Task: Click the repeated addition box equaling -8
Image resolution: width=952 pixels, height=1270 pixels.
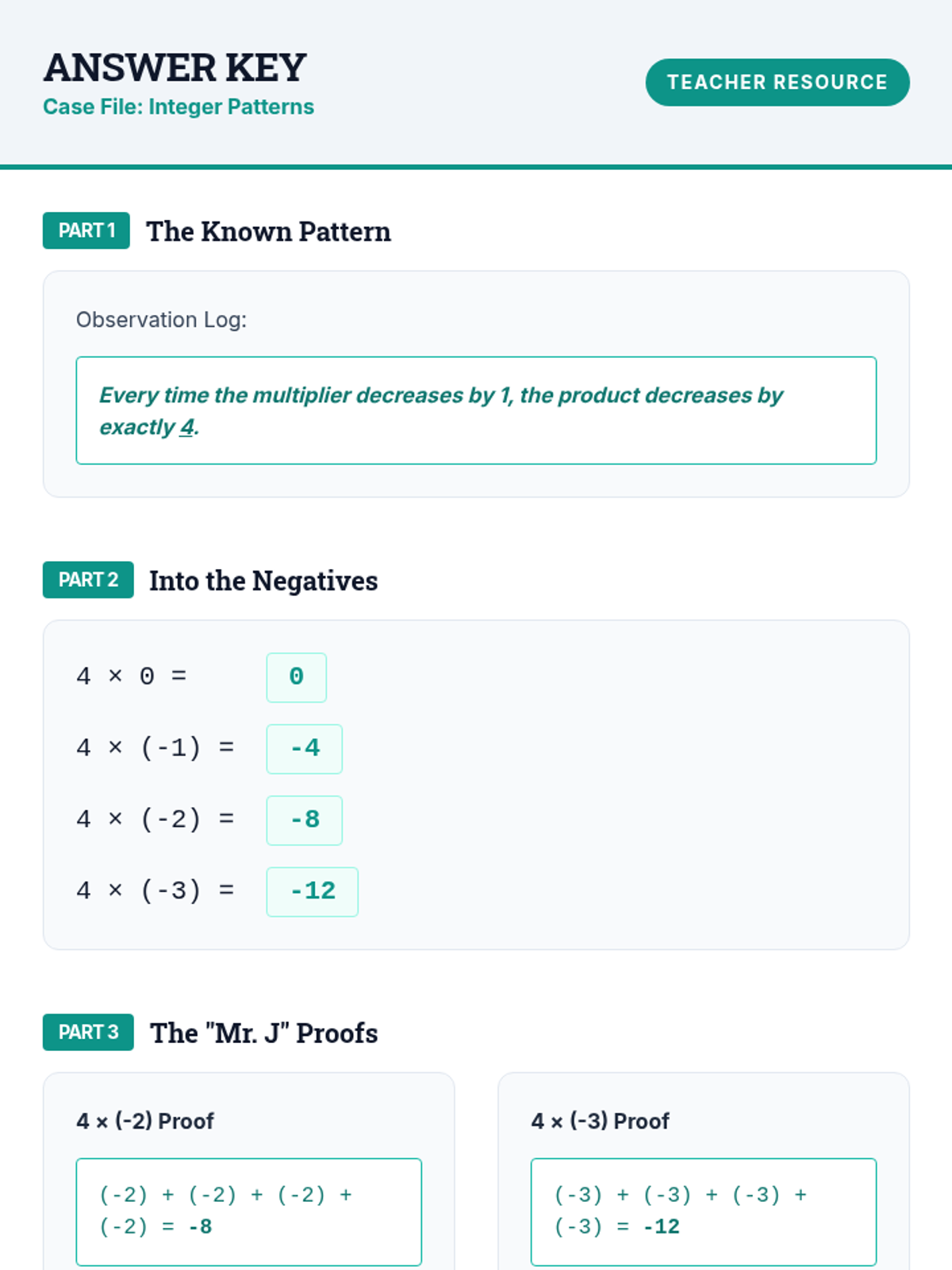Action: (248, 1211)
